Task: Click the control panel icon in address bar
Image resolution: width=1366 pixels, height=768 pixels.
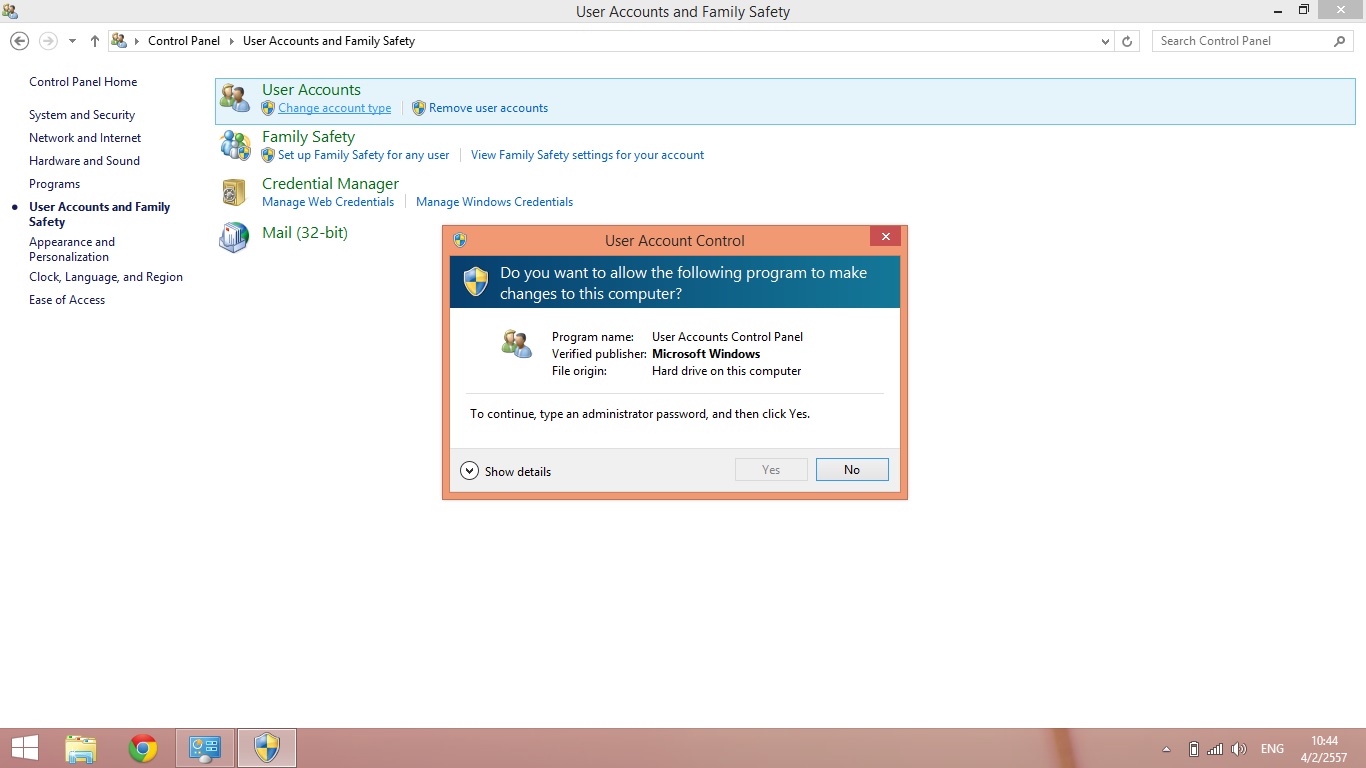Action: [119, 41]
